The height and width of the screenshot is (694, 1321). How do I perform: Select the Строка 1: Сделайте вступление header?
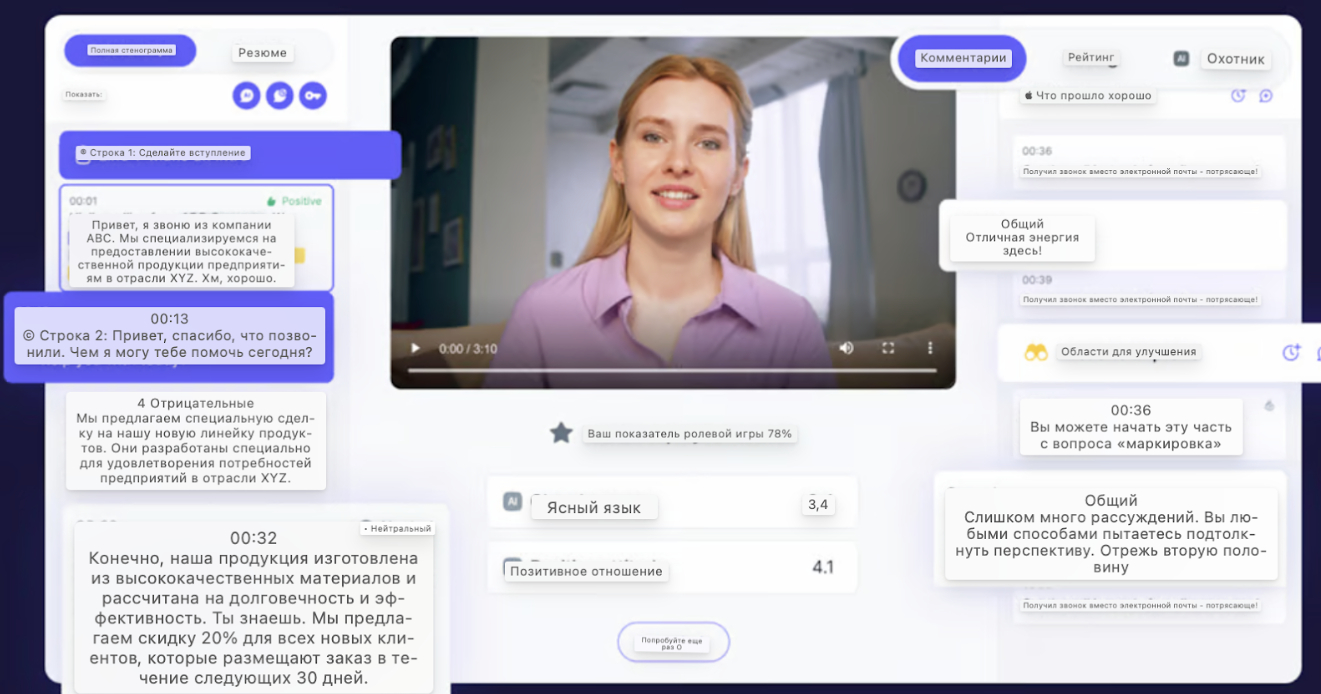pyautogui.click(x=230, y=154)
